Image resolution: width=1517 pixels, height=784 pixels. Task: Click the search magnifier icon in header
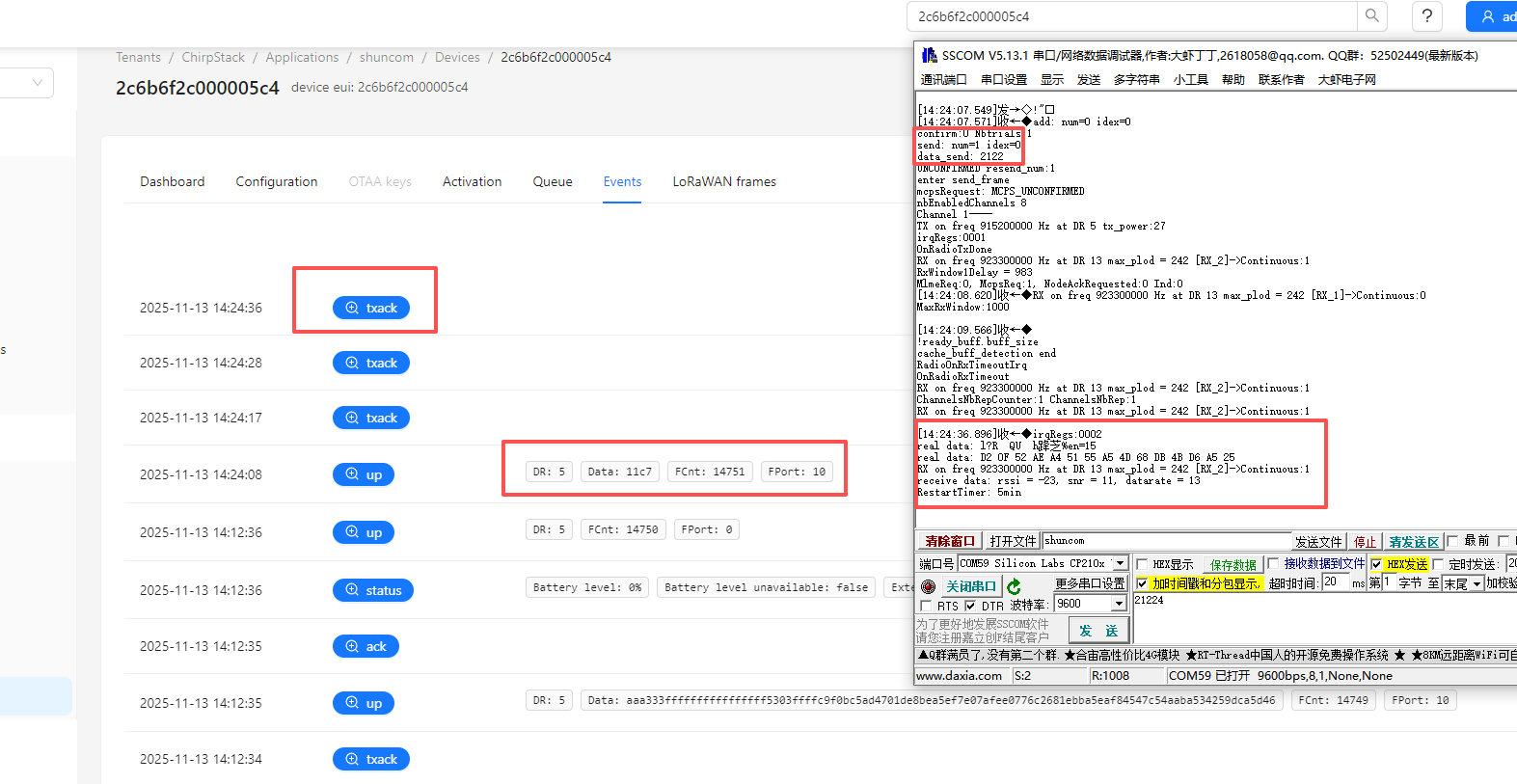pos(1371,15)
